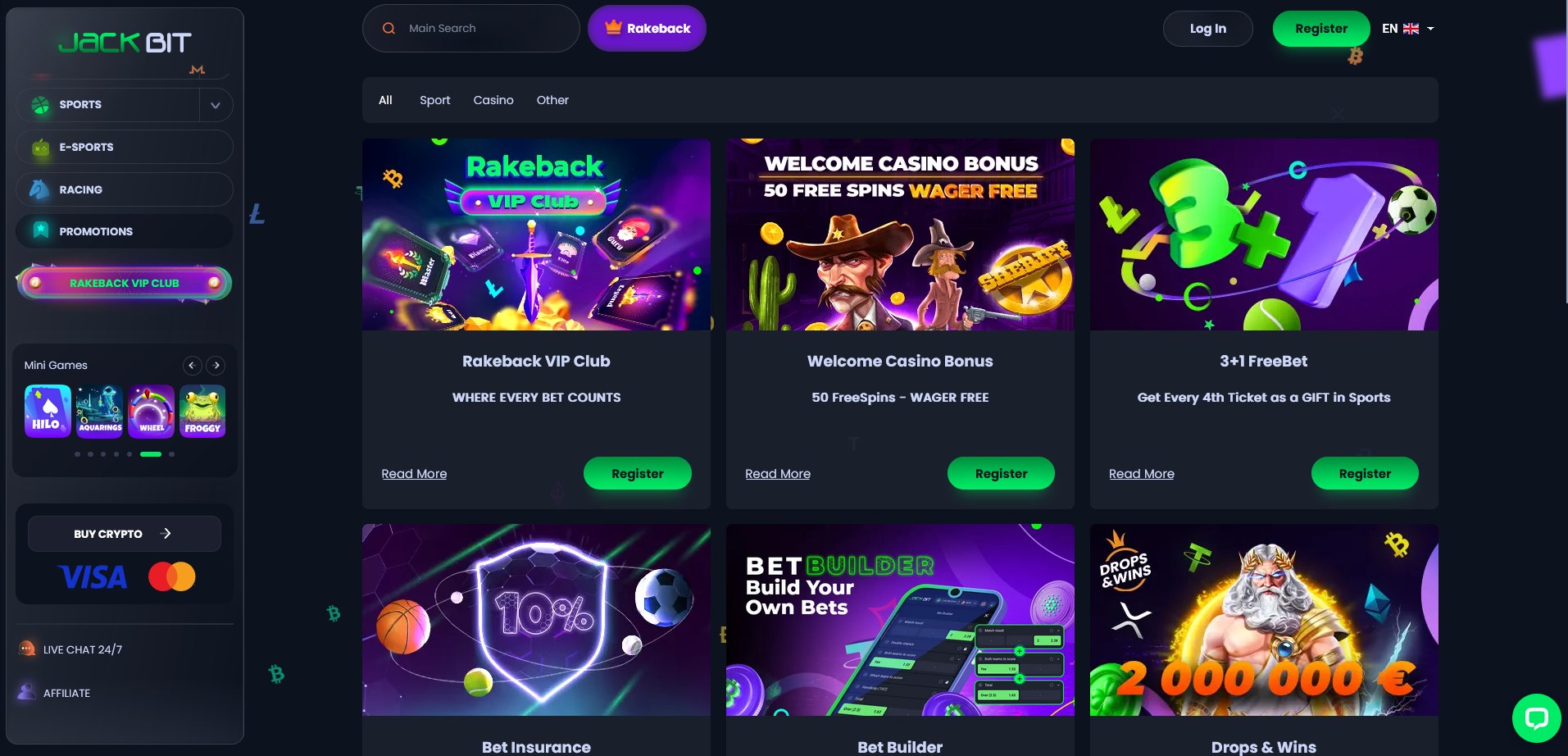Open the HiLo mini game icon
This screenshot has height=756, width=1568.
point(48,411)
